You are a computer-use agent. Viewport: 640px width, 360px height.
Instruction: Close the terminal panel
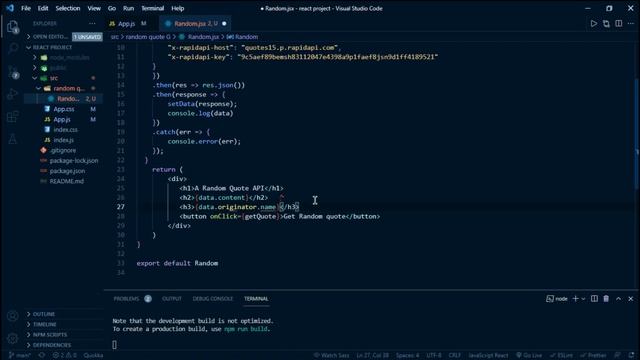[x=631, y=299]
